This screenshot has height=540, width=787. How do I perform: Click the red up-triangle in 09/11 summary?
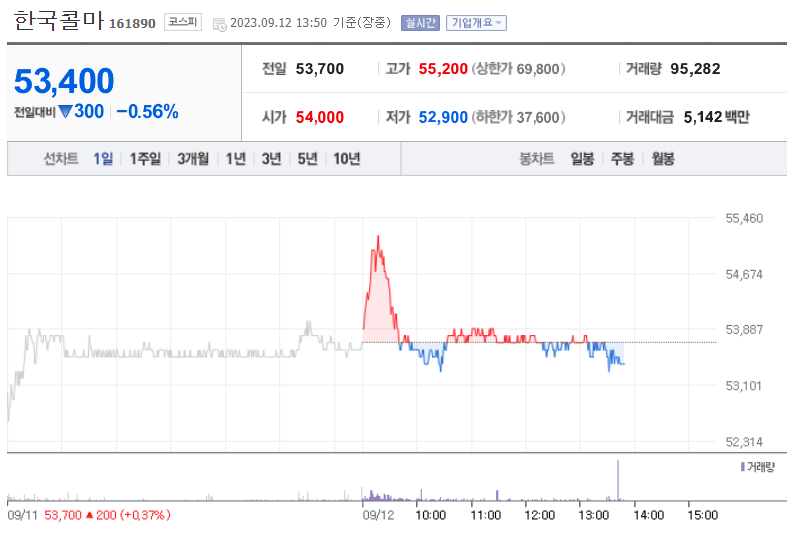click(89, 515)
